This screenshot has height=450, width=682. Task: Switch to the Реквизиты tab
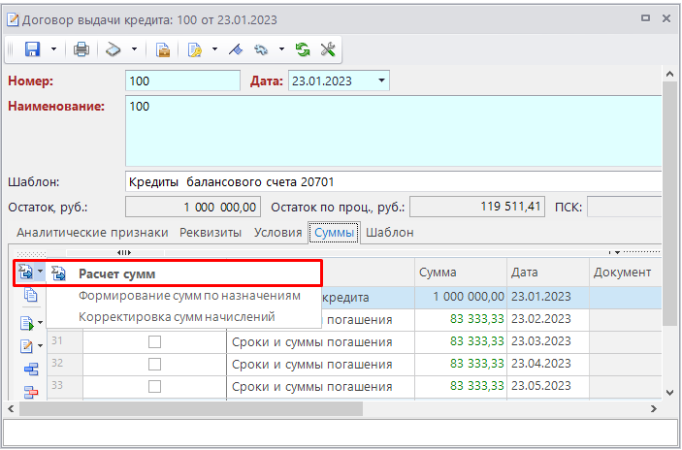210,232
